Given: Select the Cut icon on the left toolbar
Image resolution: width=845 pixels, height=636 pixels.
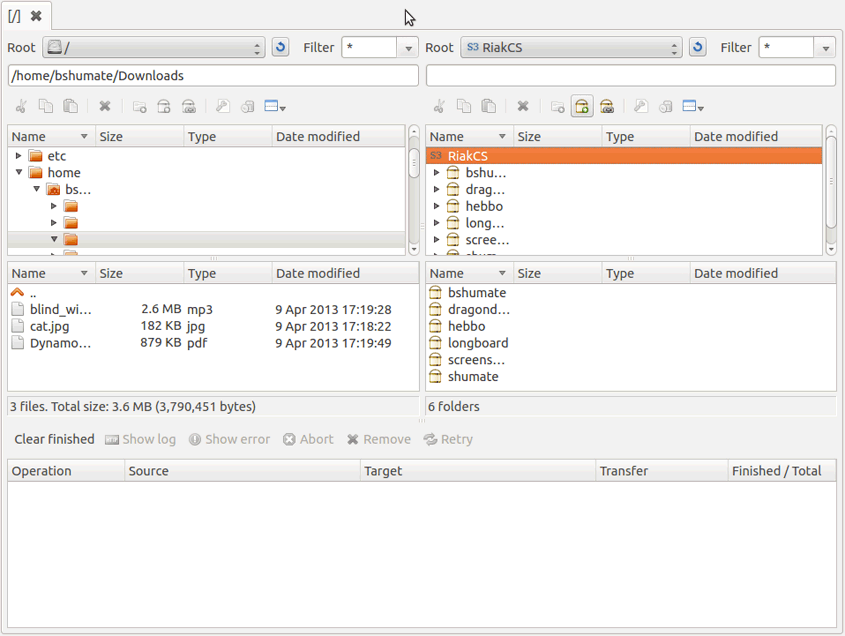Looking at the screenshot, I should (x=21, y=106).
